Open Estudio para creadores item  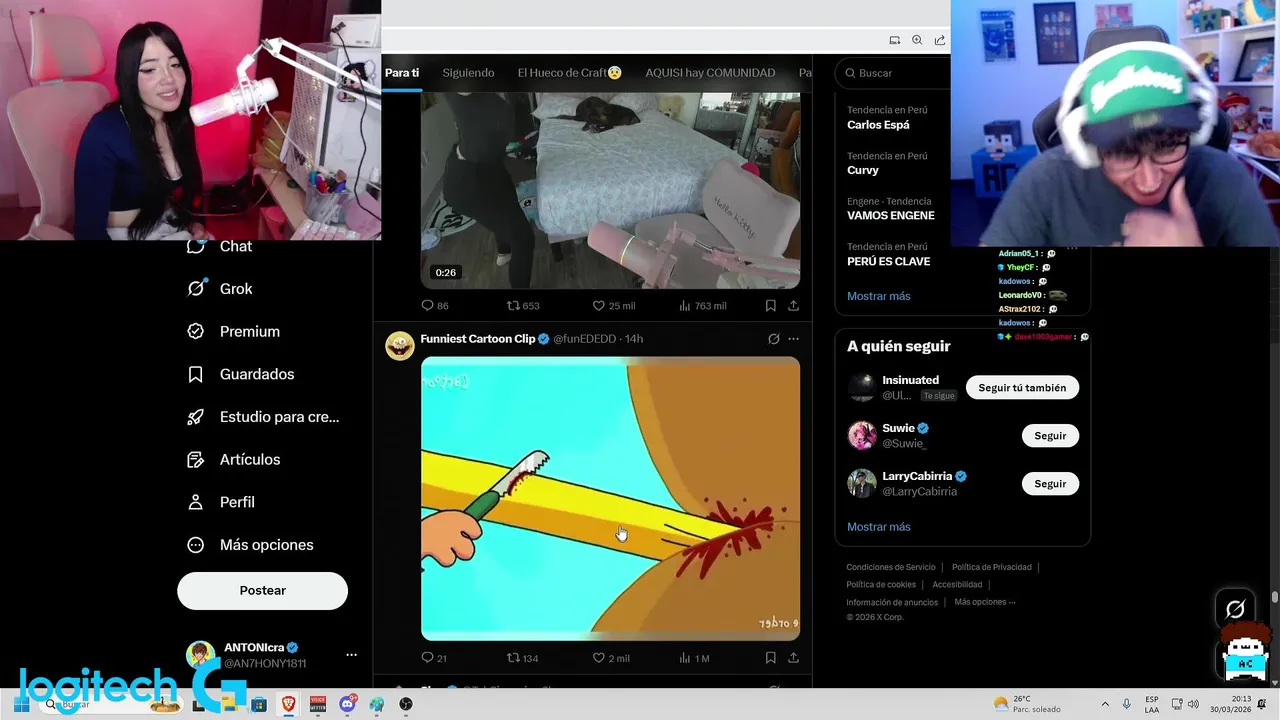tap(263, 417)
